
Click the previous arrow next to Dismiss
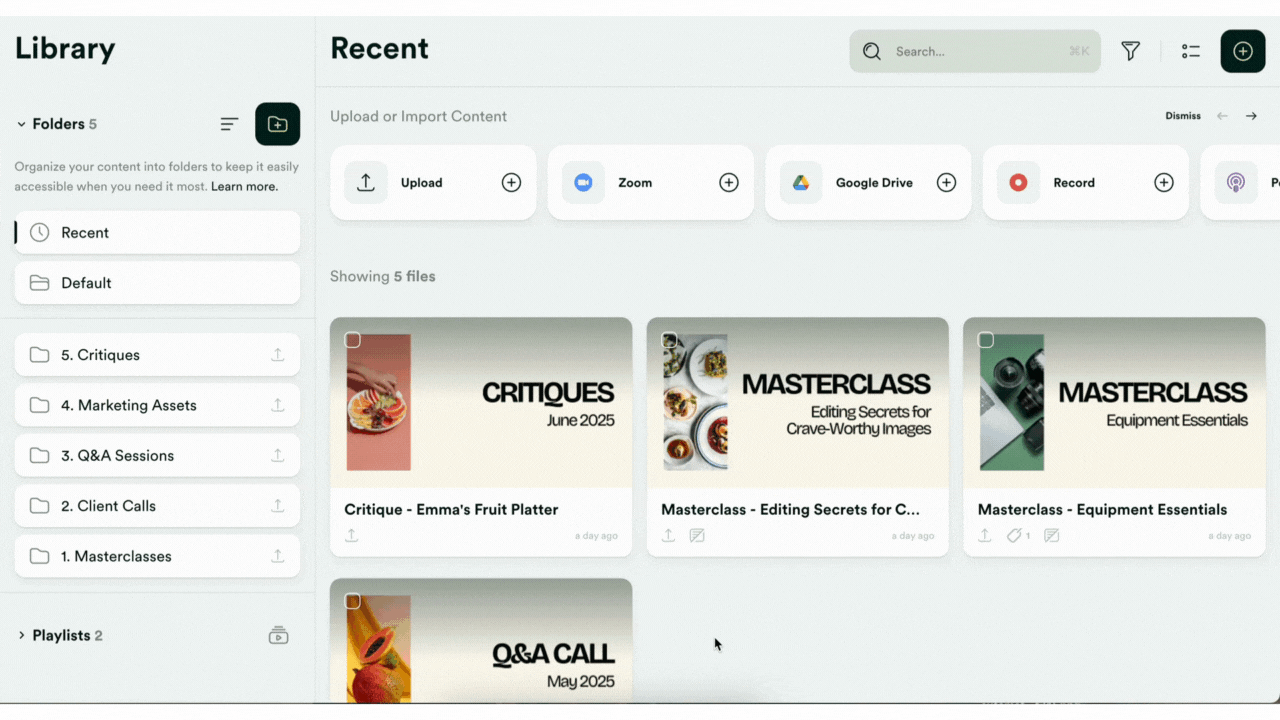[1222, 116]
